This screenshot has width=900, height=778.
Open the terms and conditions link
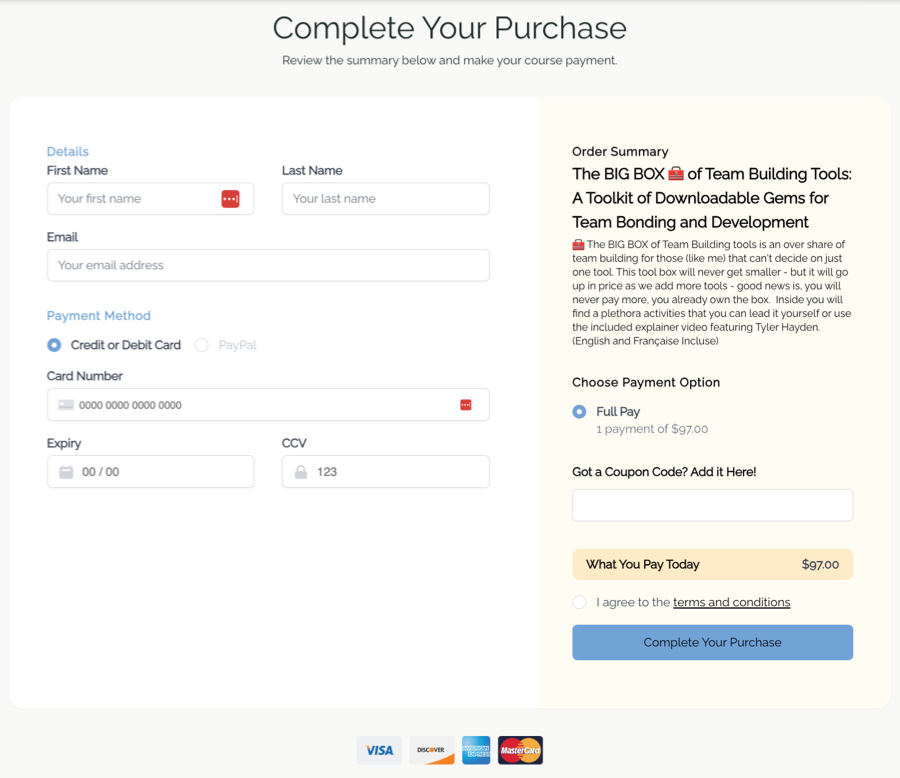coord(731,602)
